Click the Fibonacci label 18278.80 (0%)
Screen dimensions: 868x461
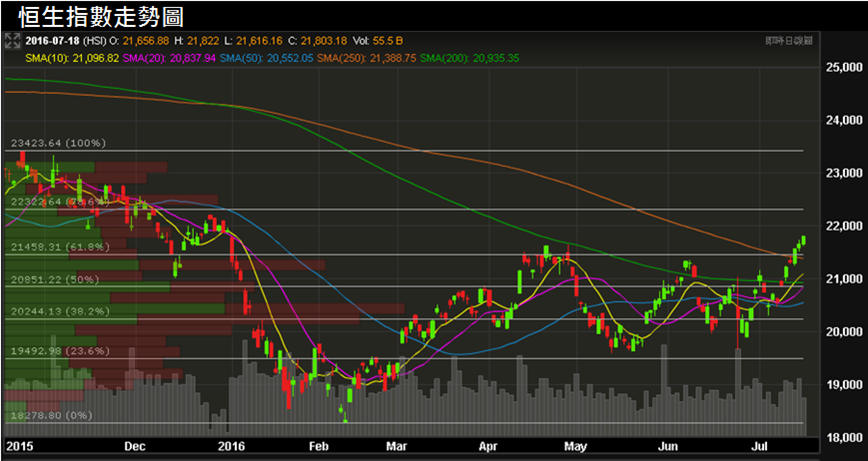[51, 415]
